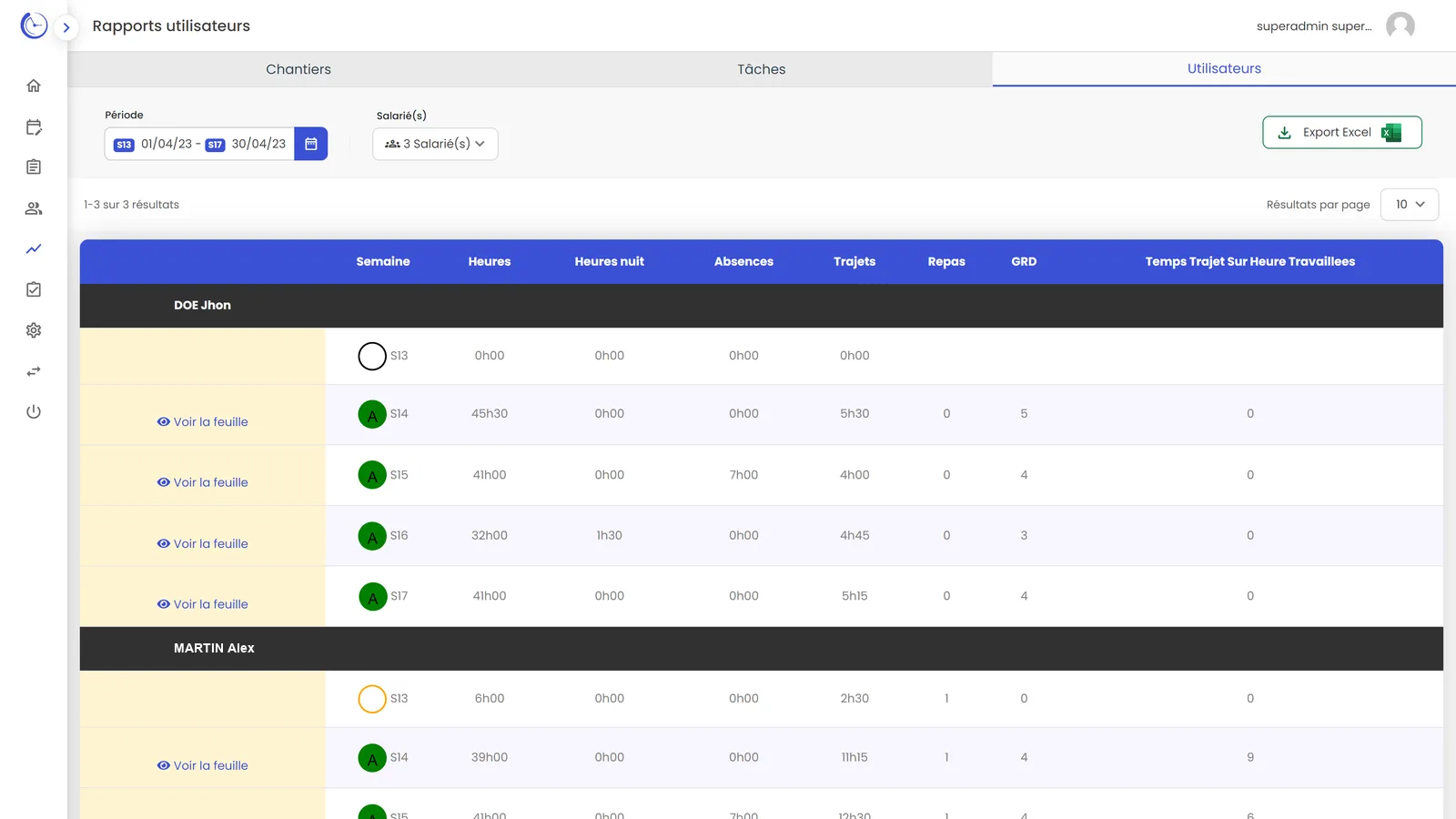Click MARTIN Alex S13 orange status circle
The width and height of the screenshot is (1456, 819).
click(372, 699)
